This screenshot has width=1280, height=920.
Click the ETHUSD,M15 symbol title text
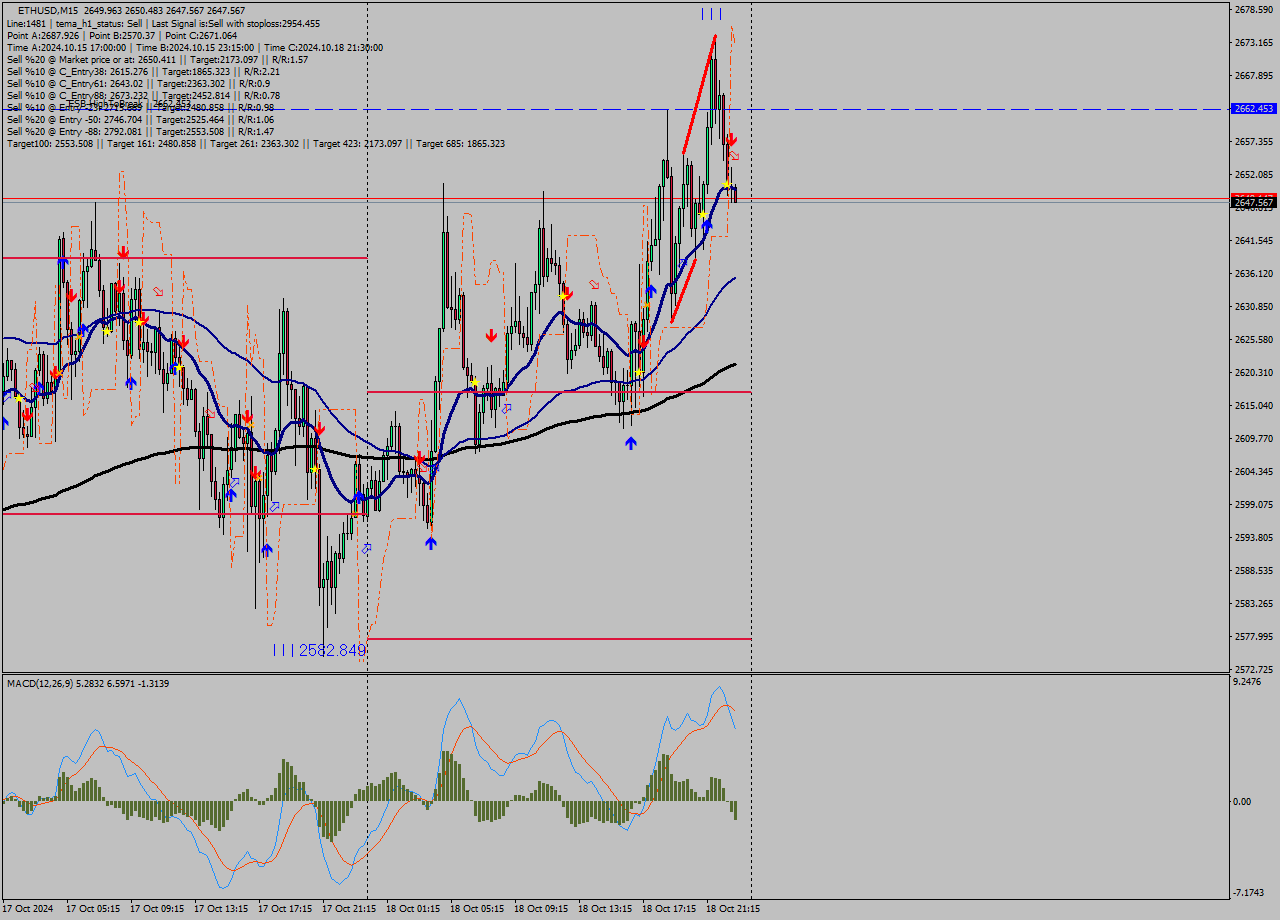(48, 10)
